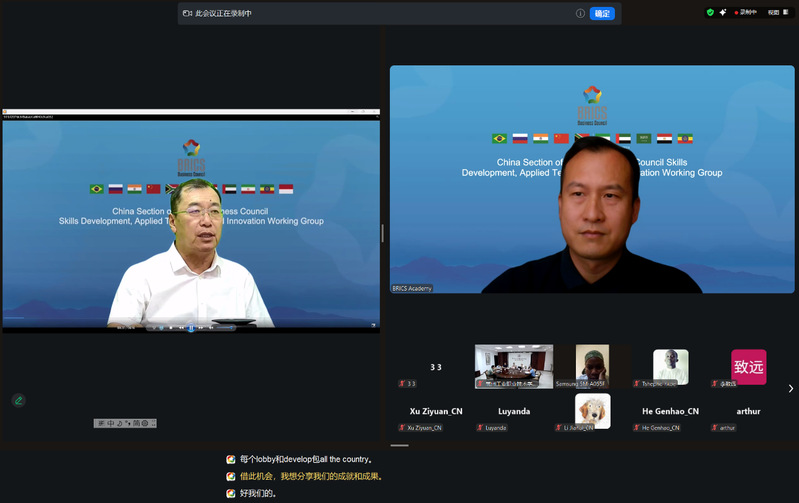The width and height of the screenshot is (799, 503).
Task: Show next page of participants arrow
Action: pos(790,388)
